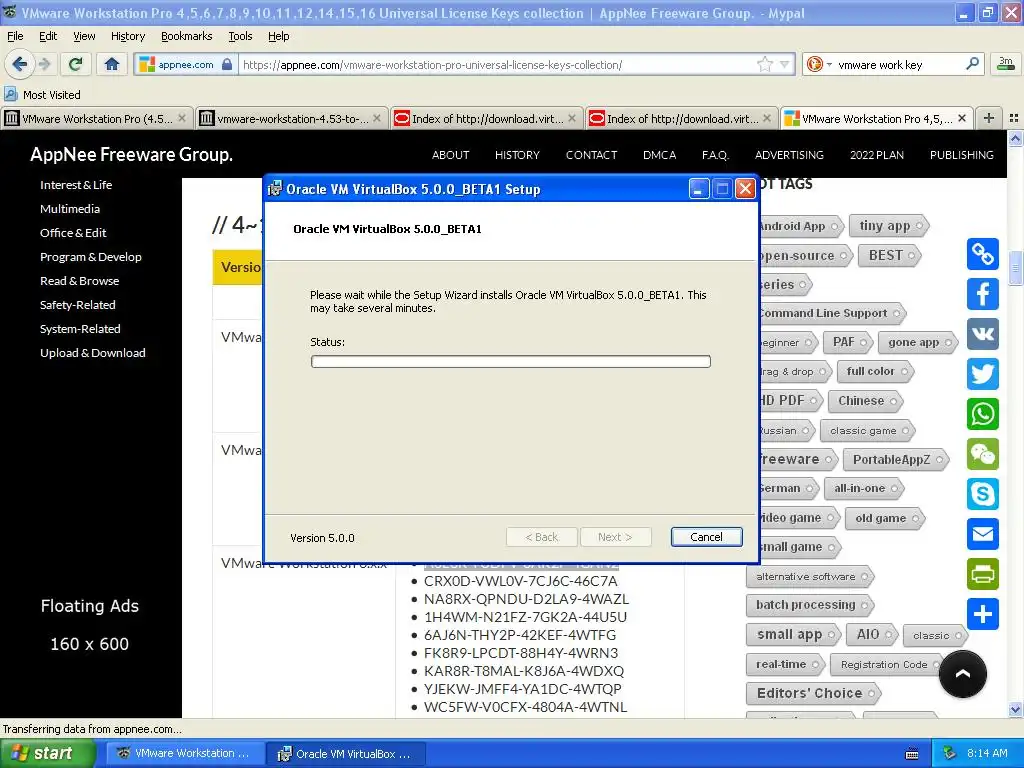
Task: Open more share options plus icon
Action: tap(983, 614)
